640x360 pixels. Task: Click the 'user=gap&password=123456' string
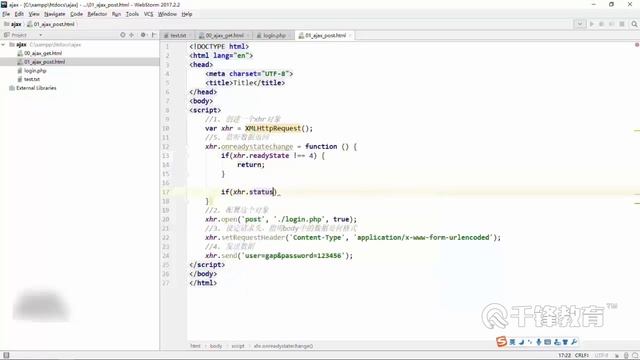[292, 256]
